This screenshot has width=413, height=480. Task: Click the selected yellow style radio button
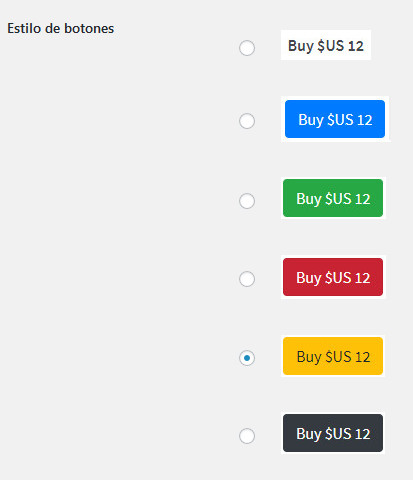point(247,358)
